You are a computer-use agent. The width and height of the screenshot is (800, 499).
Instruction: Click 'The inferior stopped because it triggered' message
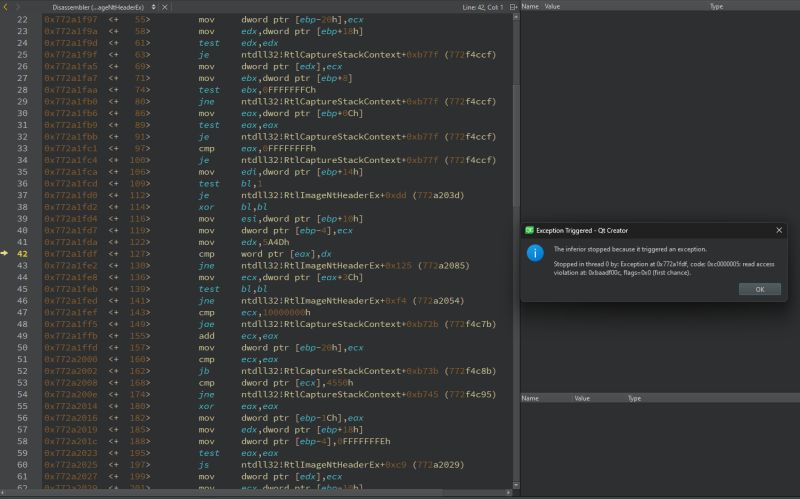pyautogui.click(x=630, y=249)
